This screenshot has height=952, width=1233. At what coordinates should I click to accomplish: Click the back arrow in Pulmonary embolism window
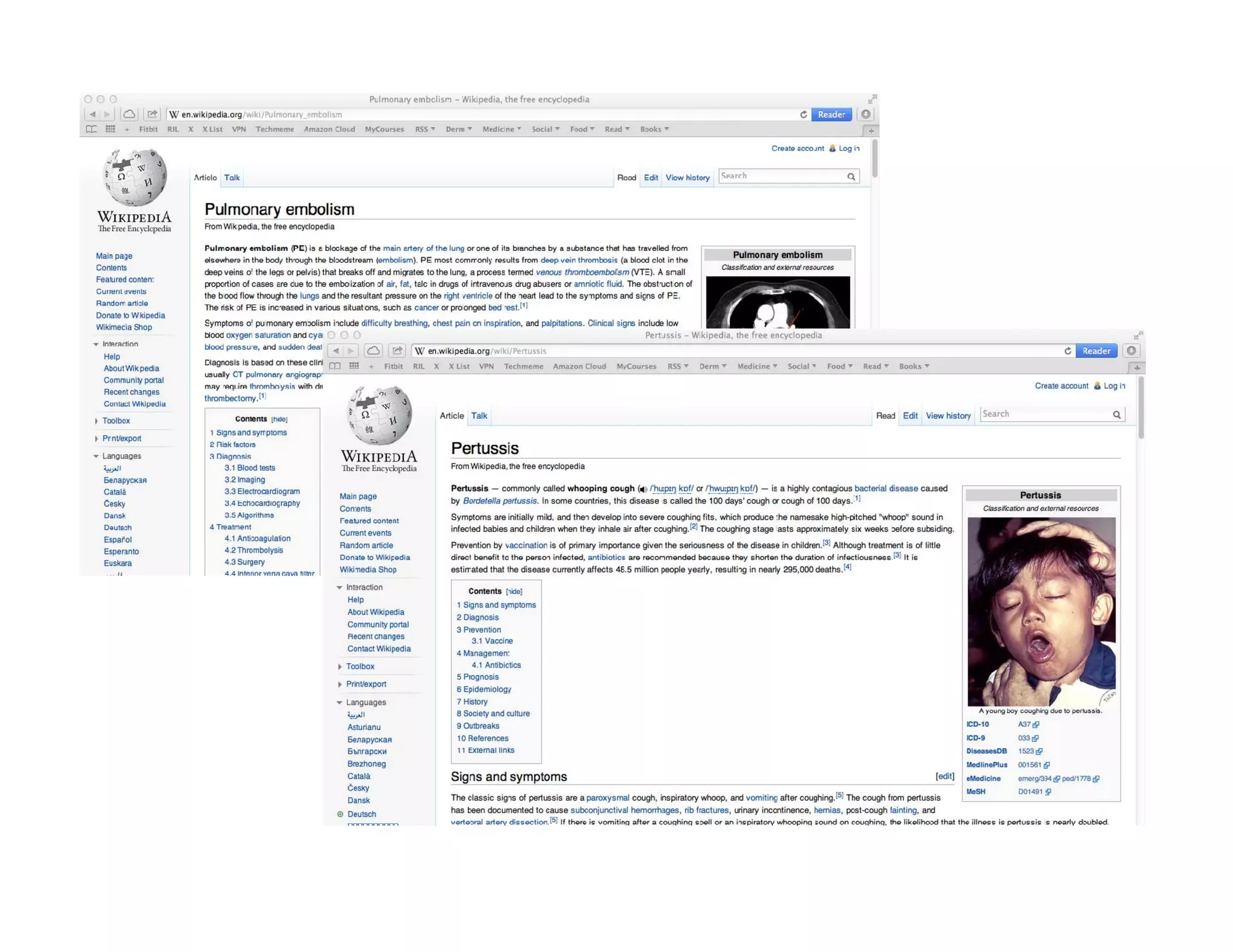[92, 114]
